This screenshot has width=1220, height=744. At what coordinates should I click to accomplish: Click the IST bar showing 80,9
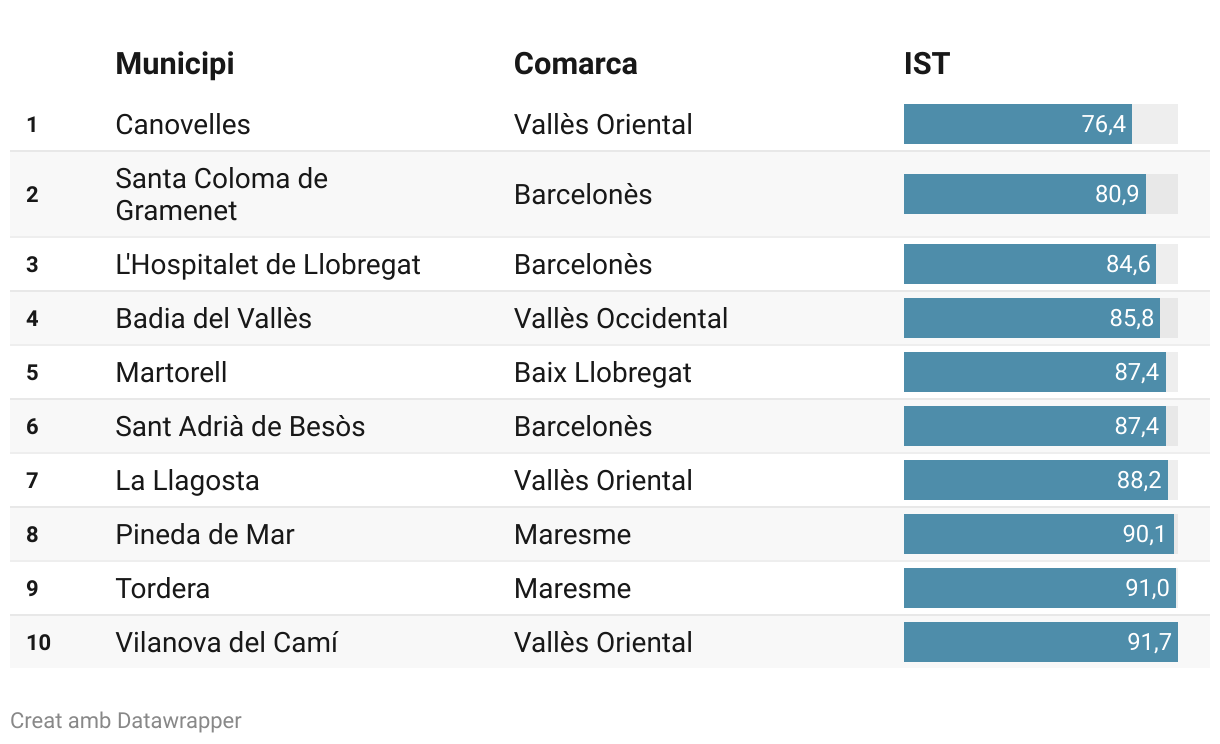click(x=1024, y=194)
